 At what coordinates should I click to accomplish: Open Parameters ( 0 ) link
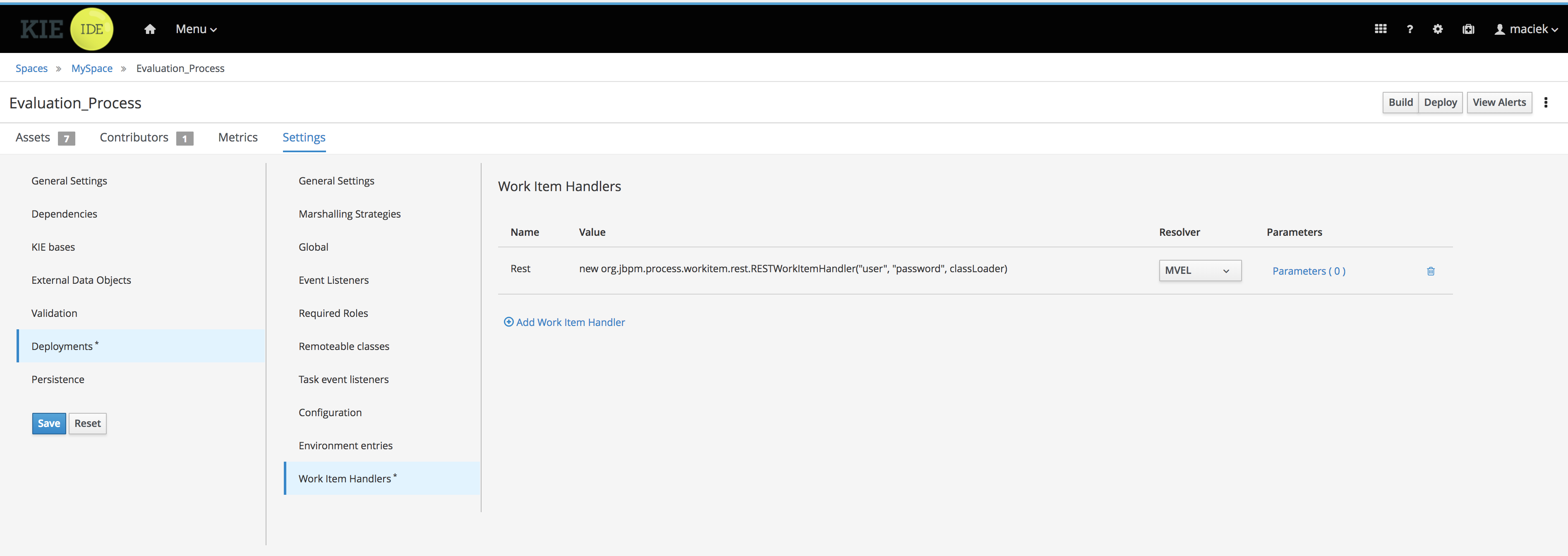coord(1308,271)
